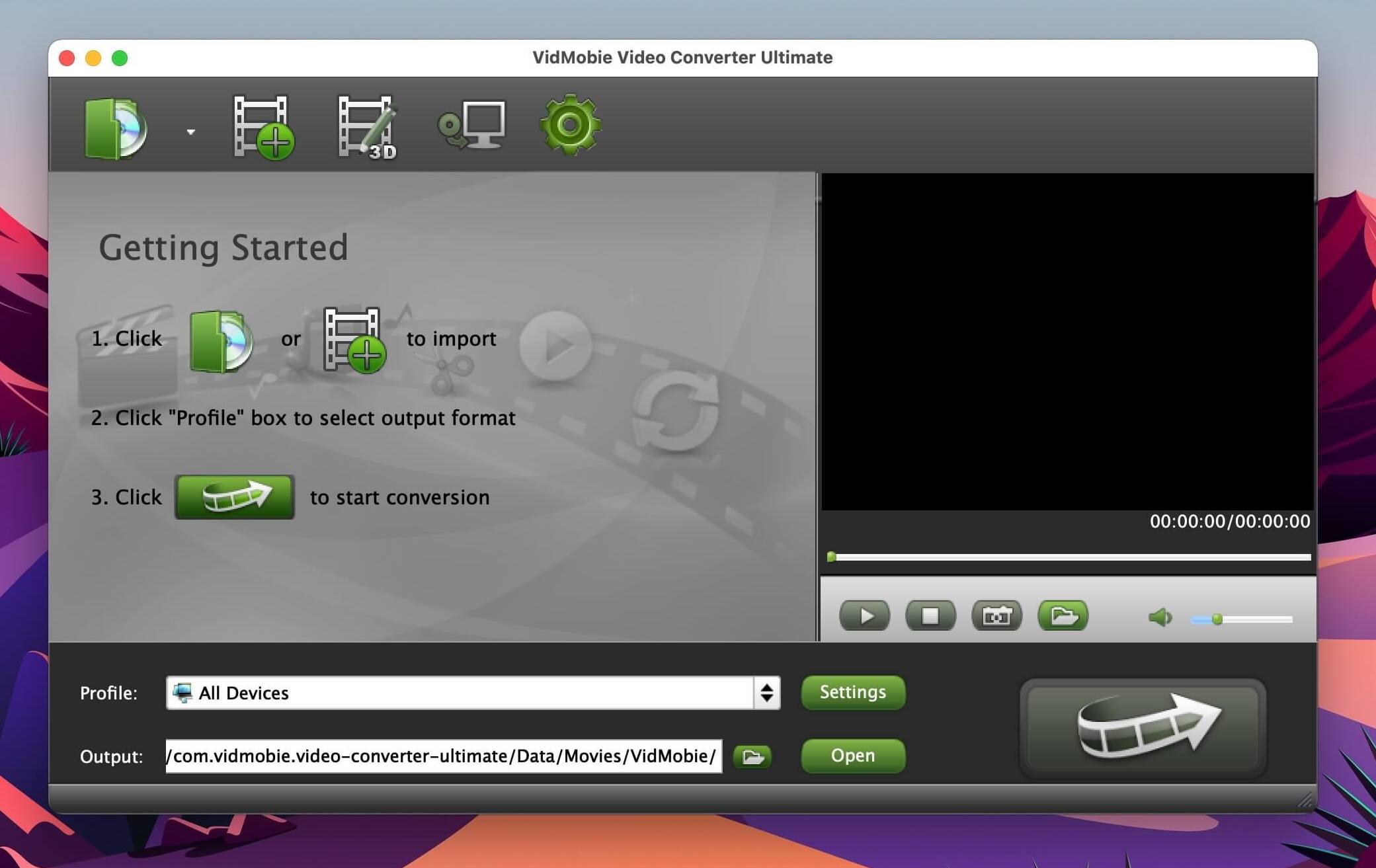
Task: Click the green convert icon in step 3
Action: pos(235,496)
